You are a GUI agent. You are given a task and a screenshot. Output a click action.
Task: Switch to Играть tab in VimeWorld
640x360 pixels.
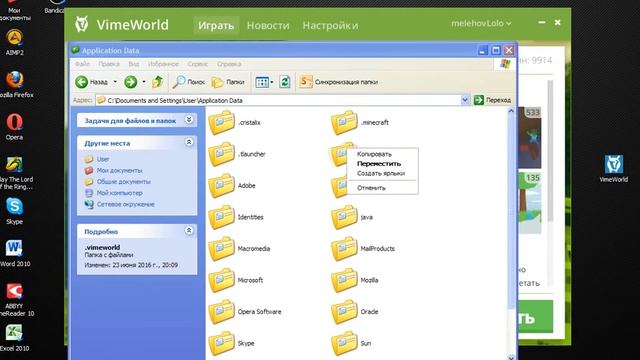tap(216, 25)
